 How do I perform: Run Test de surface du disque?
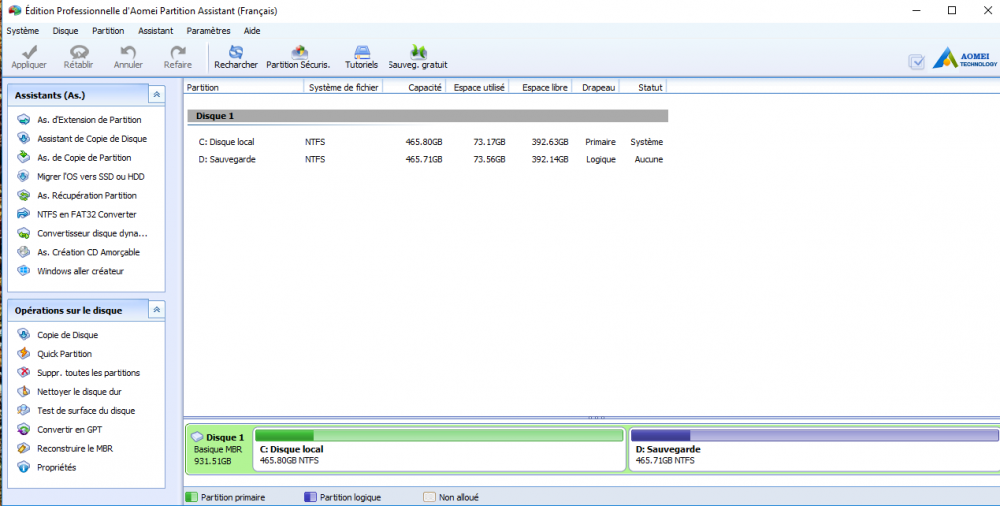[x=86, y=411]
